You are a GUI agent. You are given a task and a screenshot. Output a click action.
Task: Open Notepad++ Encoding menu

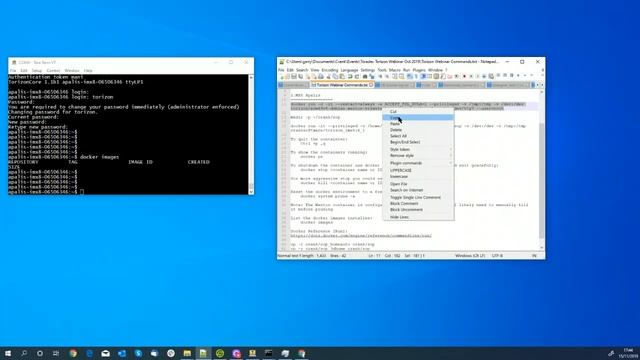coord(330,70)
